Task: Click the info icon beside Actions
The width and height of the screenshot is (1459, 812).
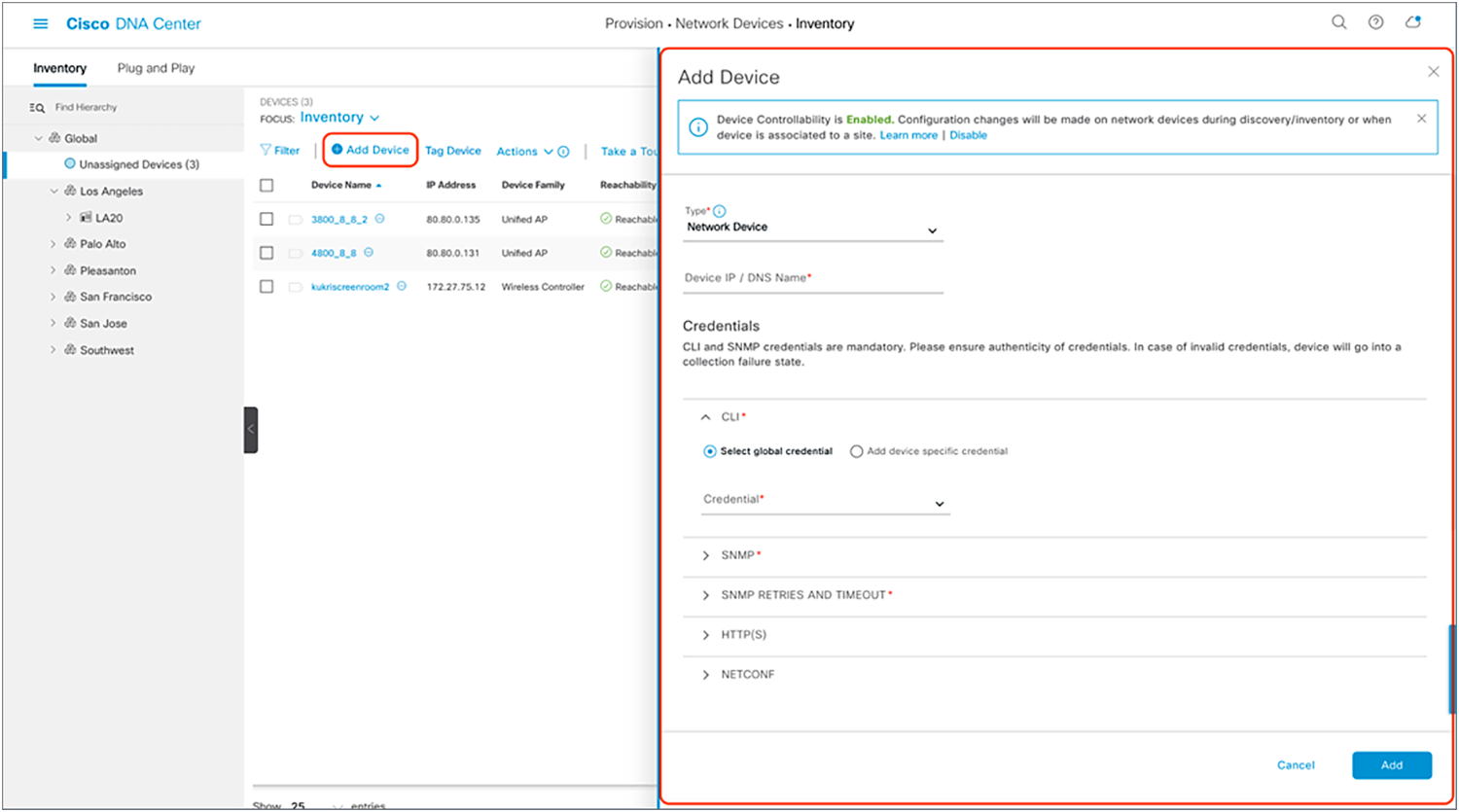Action: pyautogui.click(x=563, y=152)
